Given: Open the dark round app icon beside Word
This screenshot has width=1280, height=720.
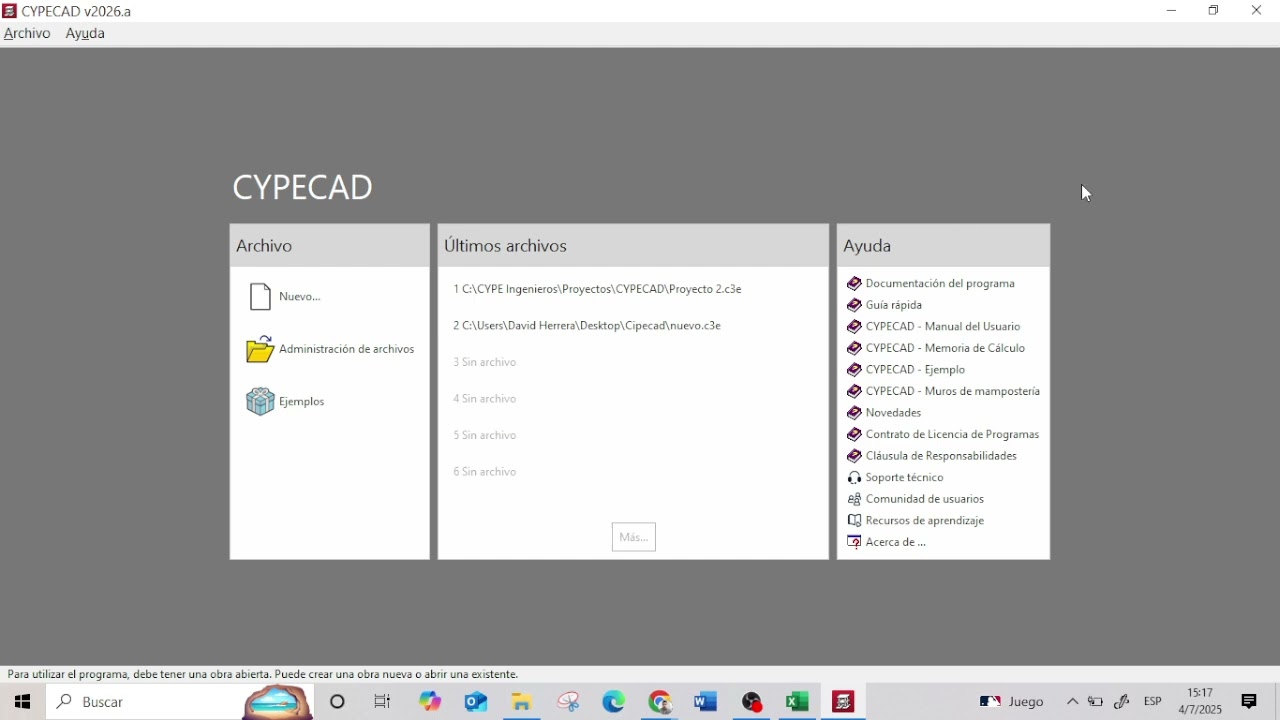Looking at the screenshot, I should [754, 703].
